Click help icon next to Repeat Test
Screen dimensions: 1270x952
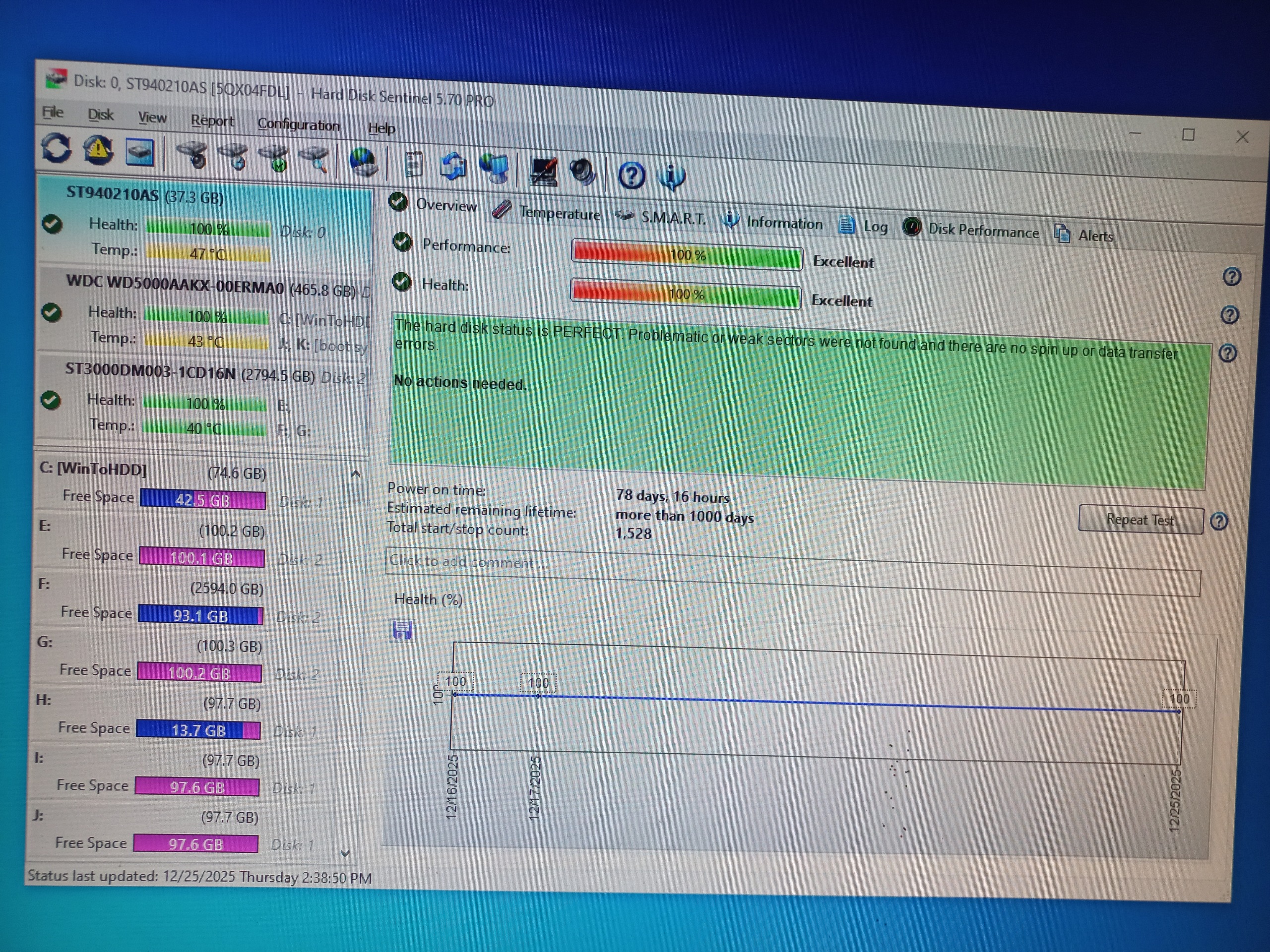[1219, 522]
